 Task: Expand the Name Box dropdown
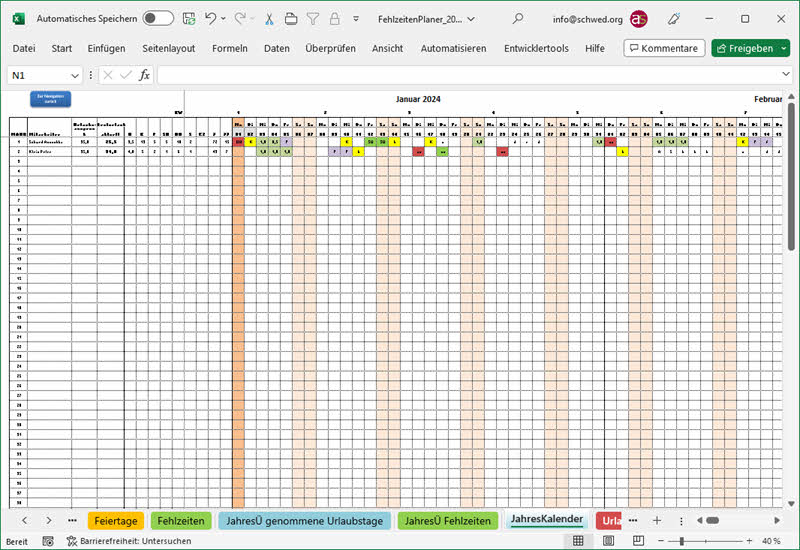pos(75,75)
